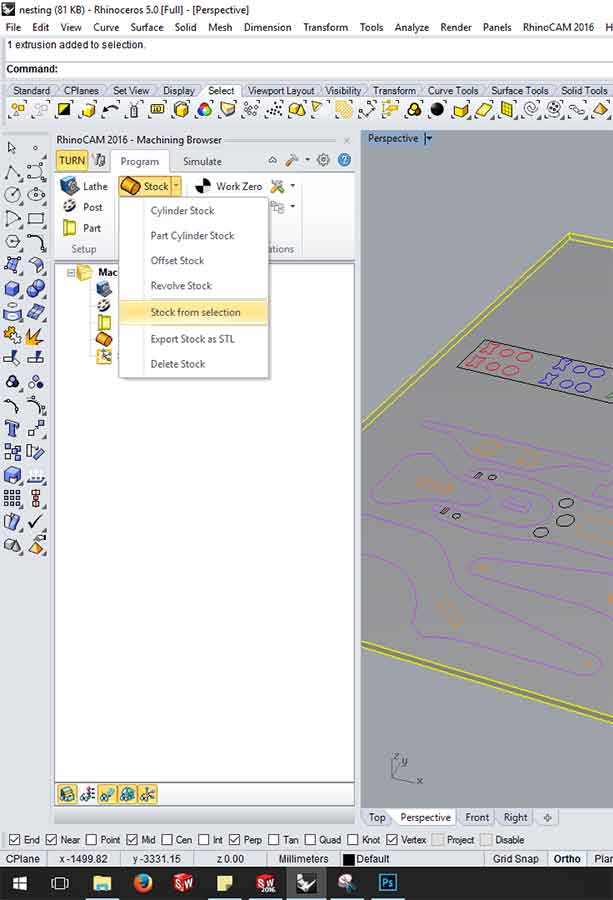Image resolution: width=613 pixels, height=900 pixels.
Task: Open the Lathe machine setup
Action: point(84,186)
